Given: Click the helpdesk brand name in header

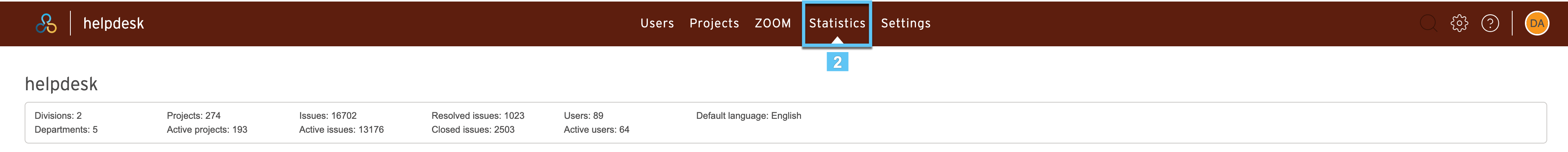Looking at the screenshot, I should pos(114,23).
